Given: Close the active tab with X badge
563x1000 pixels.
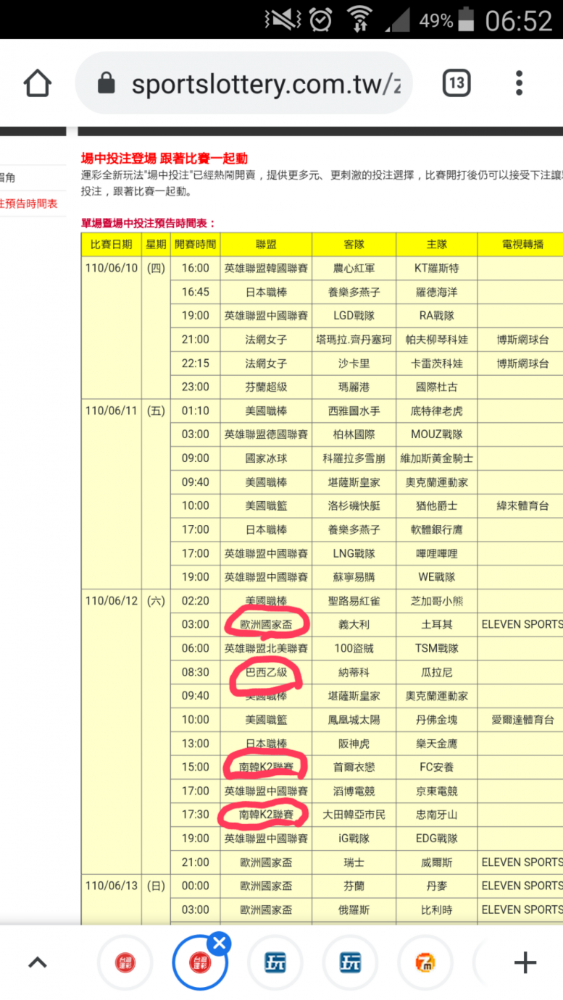Looking at the screenshot, I should [x=219, y=943].
